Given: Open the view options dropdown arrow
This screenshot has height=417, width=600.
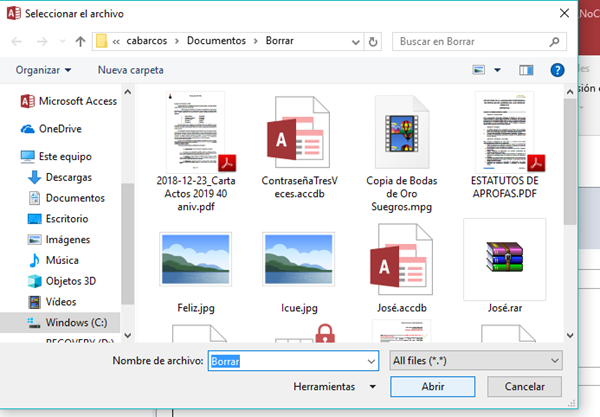Looking at the screenshot, I should [x=497, y=70].
